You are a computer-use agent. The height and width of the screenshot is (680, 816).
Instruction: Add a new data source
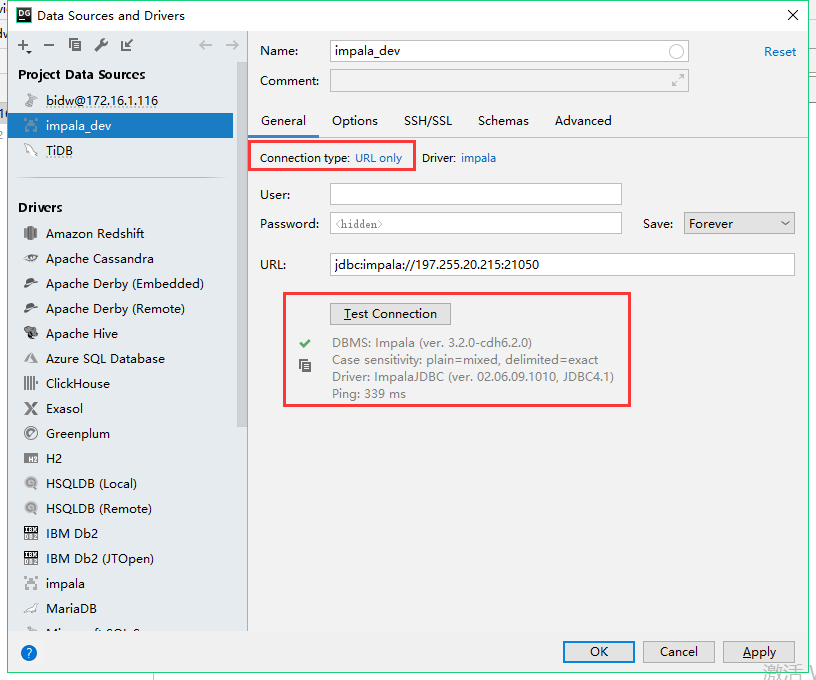[x=21, y=45]
